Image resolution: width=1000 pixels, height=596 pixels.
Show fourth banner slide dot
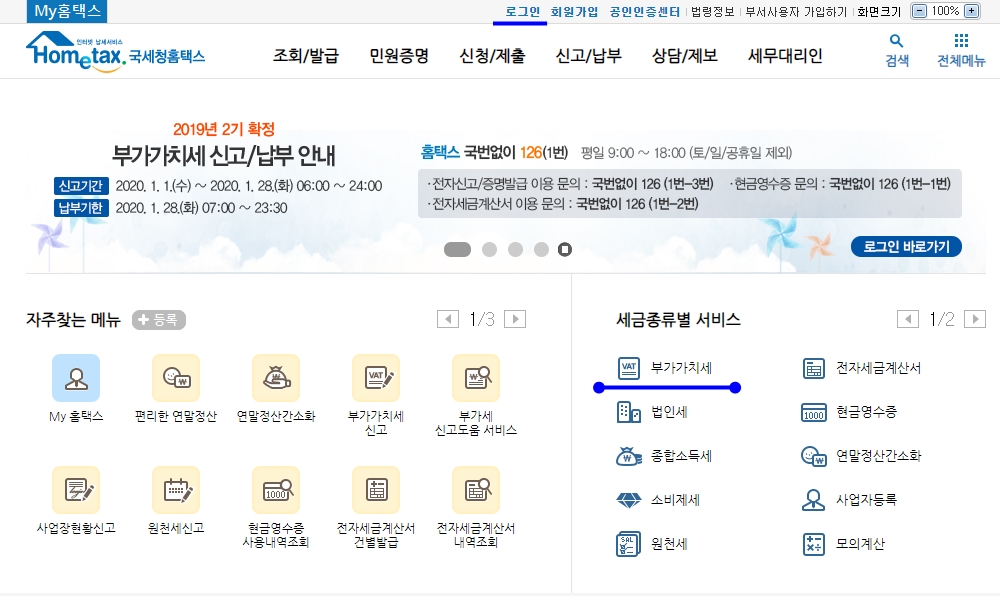[x=541, y=250]
